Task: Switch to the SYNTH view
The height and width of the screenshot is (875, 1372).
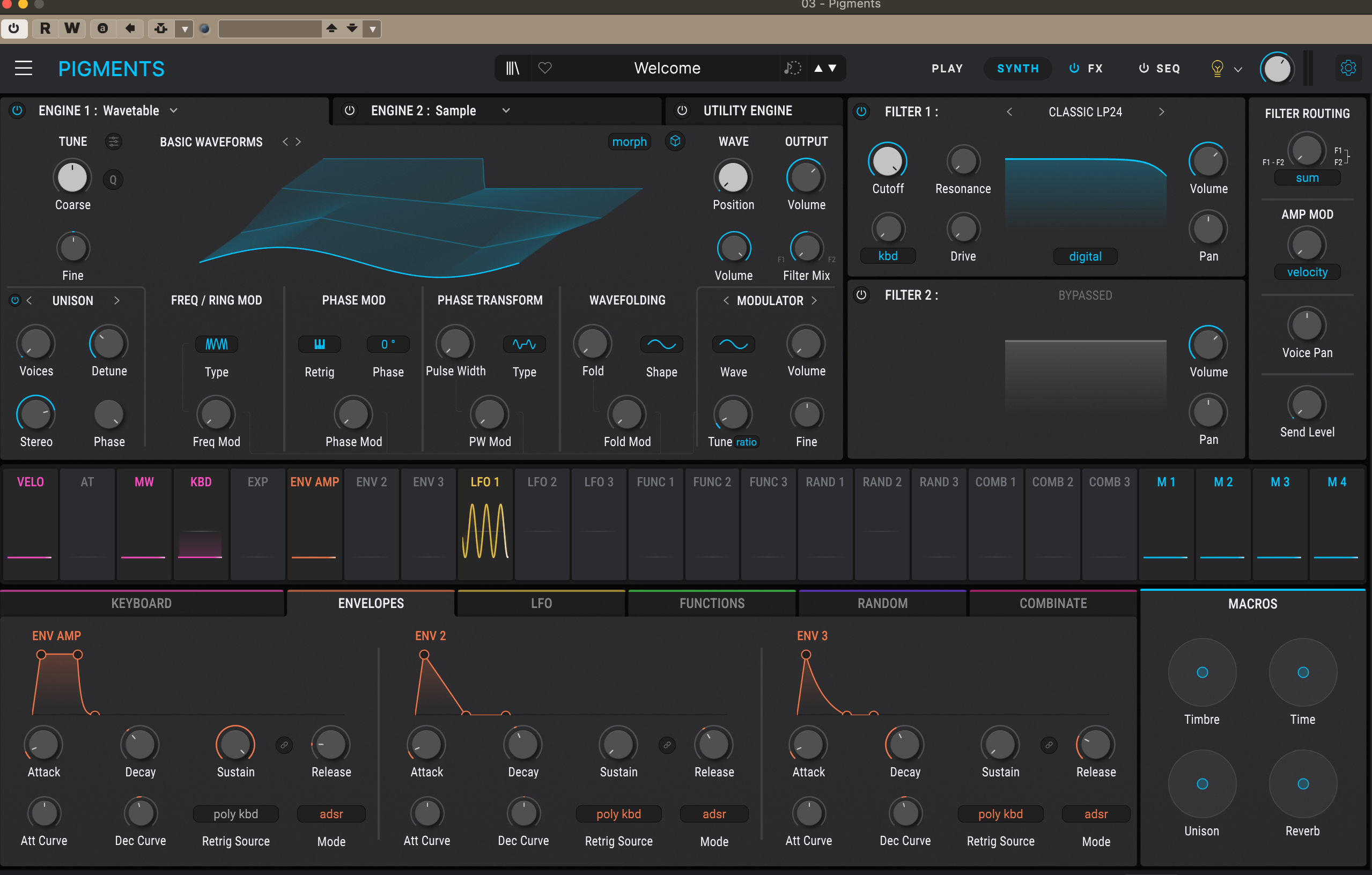Action: point(1017,69)
